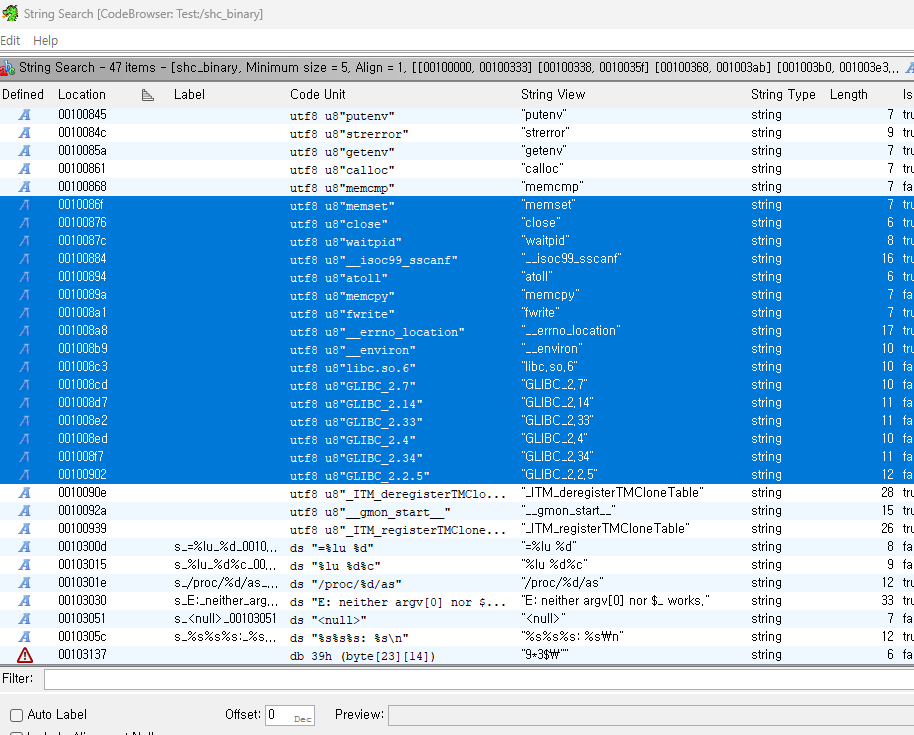Image resolution: width=914 pixels, height=735 pixels.
Task: Click the defined-string icon for the getenv row
Action: click(24, 152)
